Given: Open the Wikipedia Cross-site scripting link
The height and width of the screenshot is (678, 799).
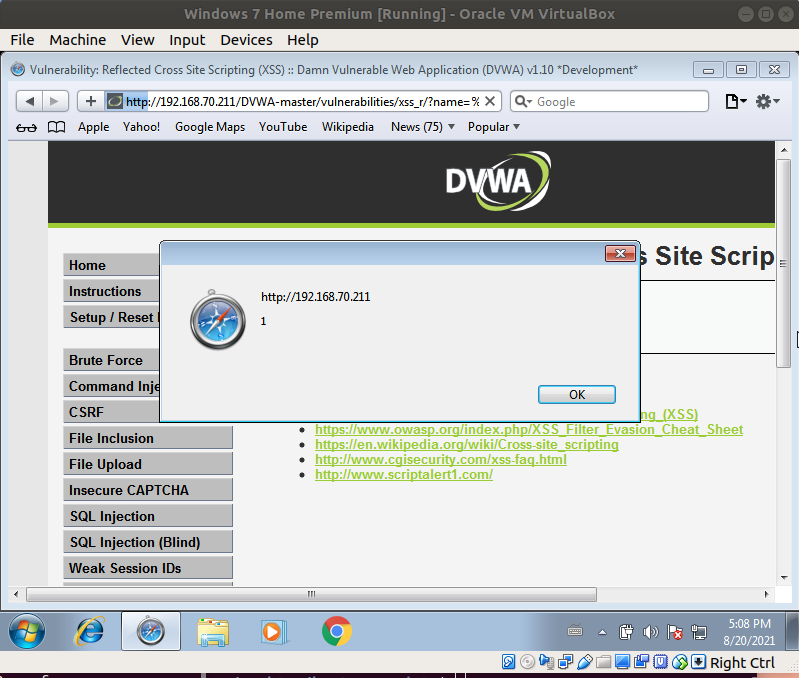Looking at the screenshot, I should (467, 444).
